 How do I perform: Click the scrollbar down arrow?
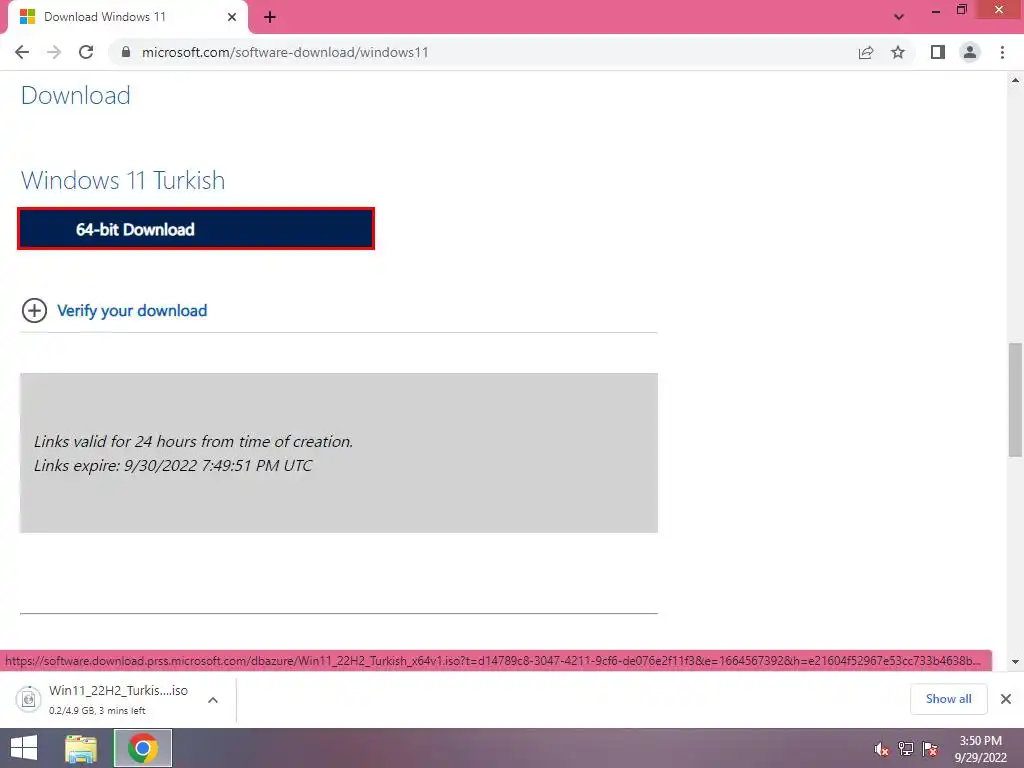pyautogui.click(x=1015, y=662)
